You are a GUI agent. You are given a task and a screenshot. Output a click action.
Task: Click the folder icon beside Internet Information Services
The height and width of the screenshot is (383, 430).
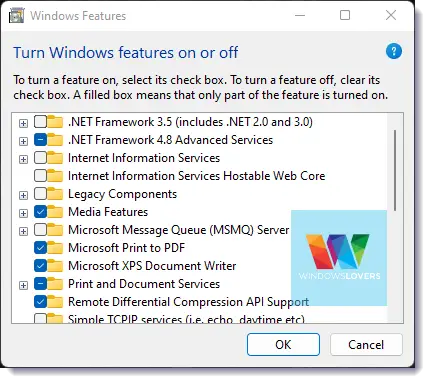[x=55, y=158]
